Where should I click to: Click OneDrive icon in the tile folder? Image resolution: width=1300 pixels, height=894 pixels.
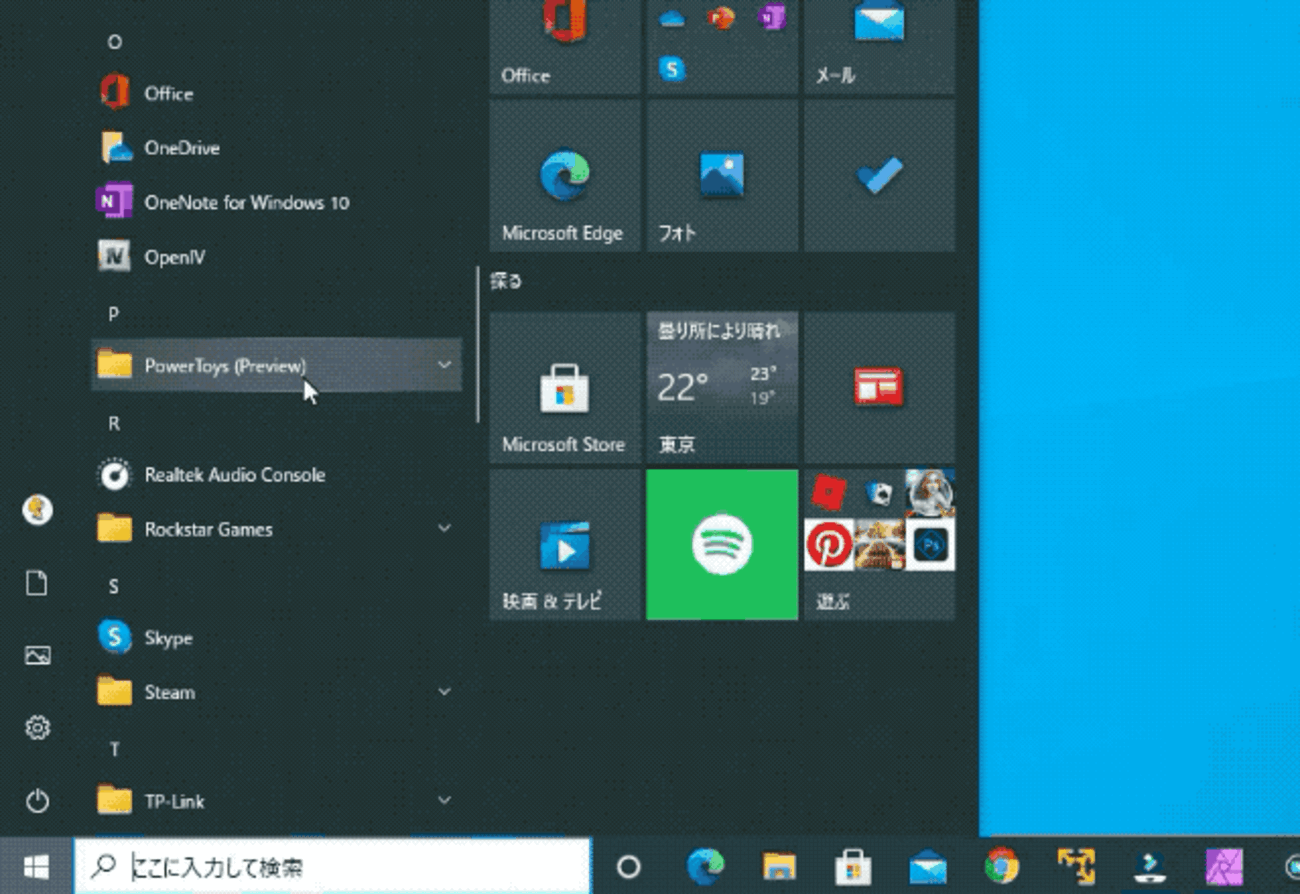coord(672,18)
